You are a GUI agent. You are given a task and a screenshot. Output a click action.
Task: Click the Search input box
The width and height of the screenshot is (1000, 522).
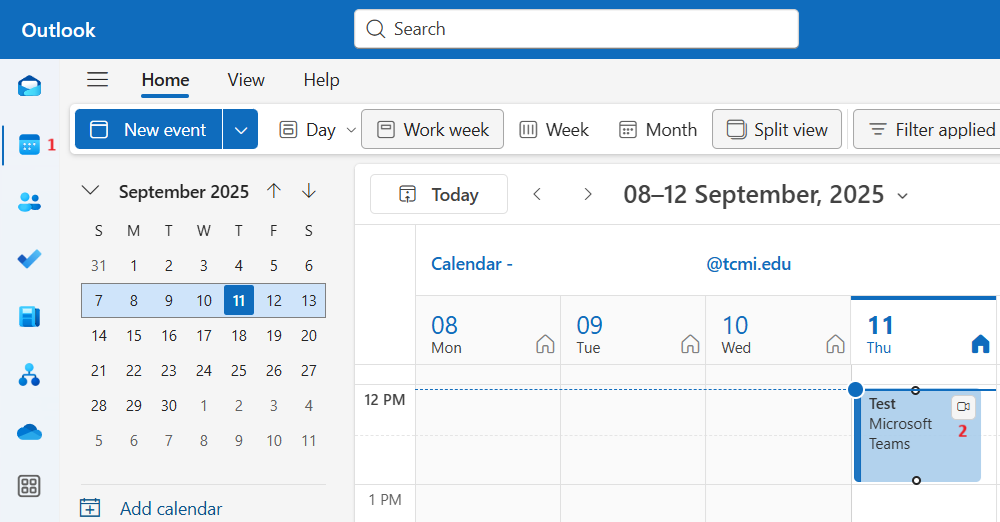pos(576,29)
